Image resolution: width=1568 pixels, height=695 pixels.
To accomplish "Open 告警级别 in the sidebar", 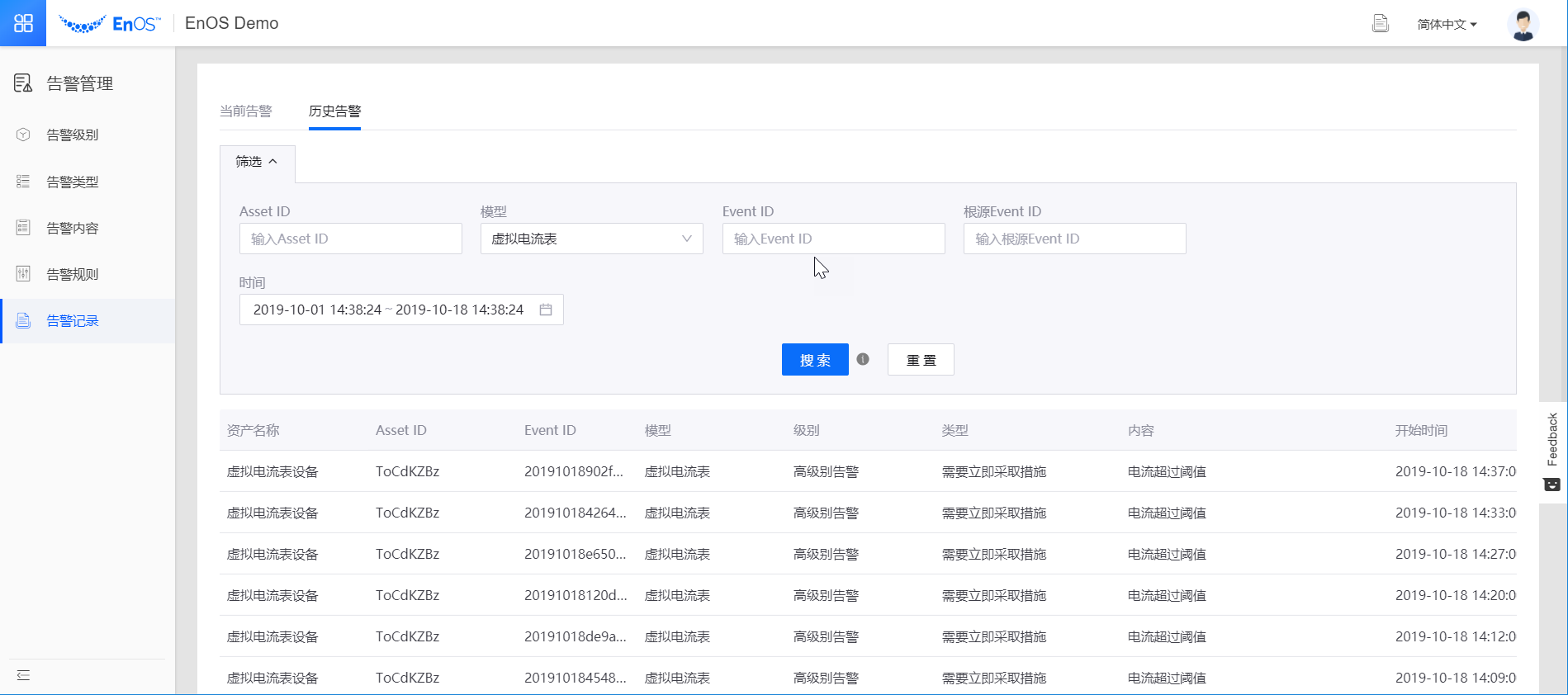I will (72, 135).
